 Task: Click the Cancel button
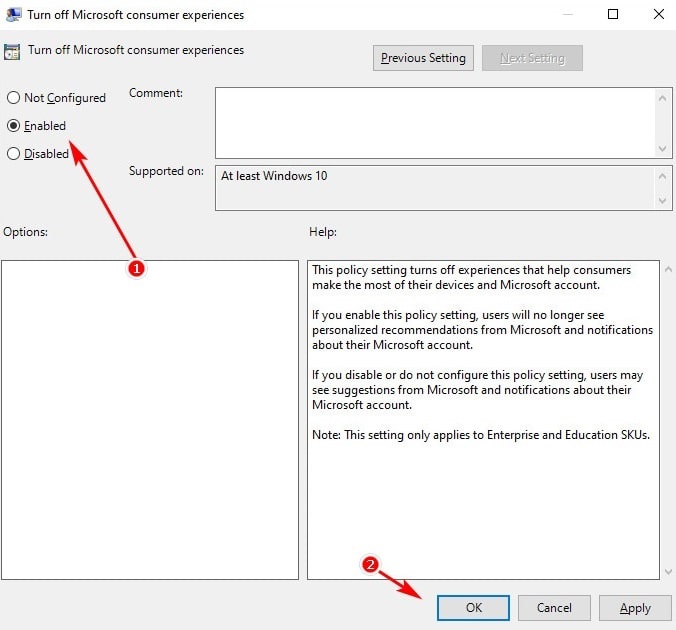[x=554, y=608]
